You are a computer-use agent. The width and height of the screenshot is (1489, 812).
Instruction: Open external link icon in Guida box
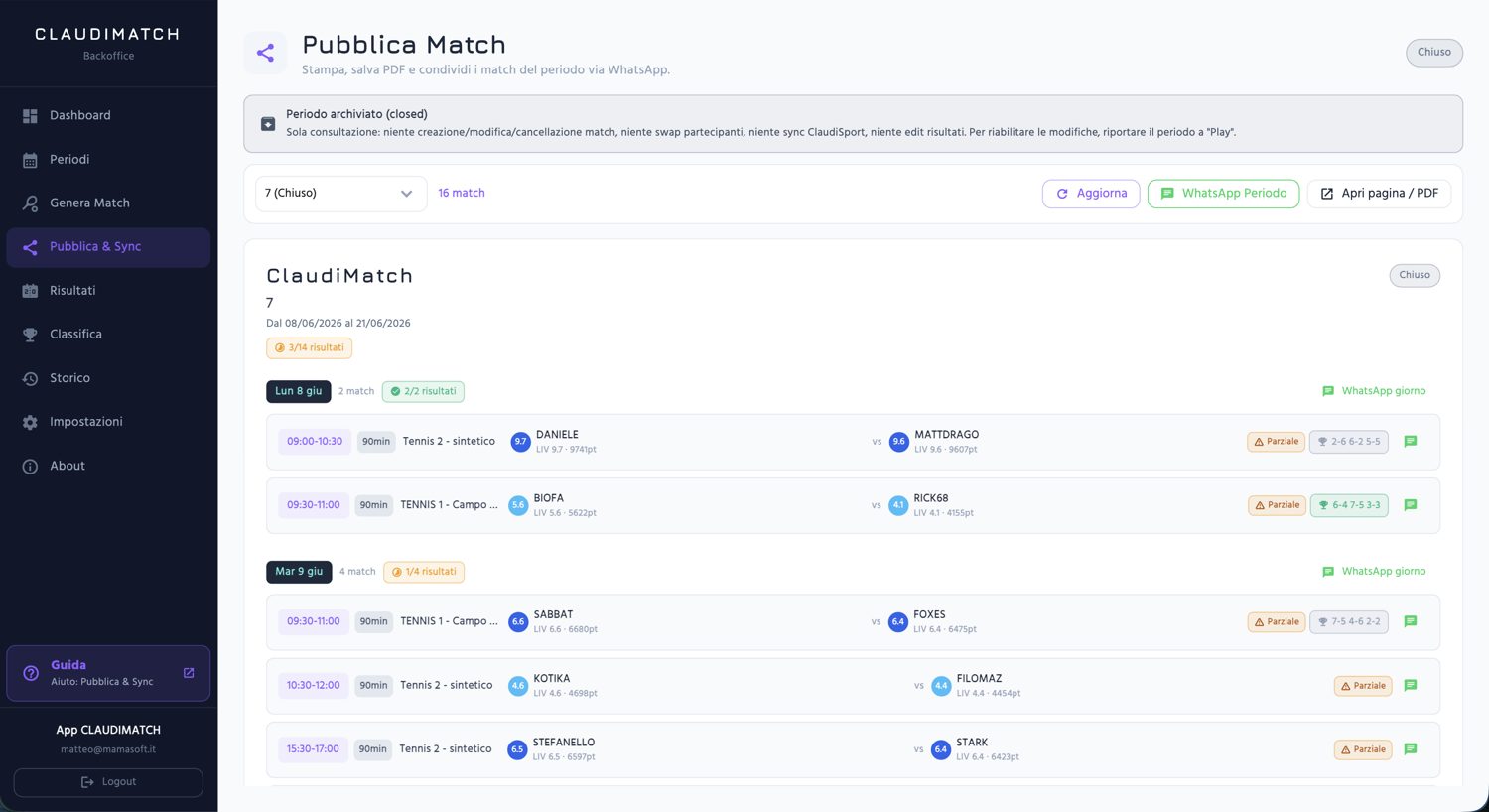(x=189, y=673)
